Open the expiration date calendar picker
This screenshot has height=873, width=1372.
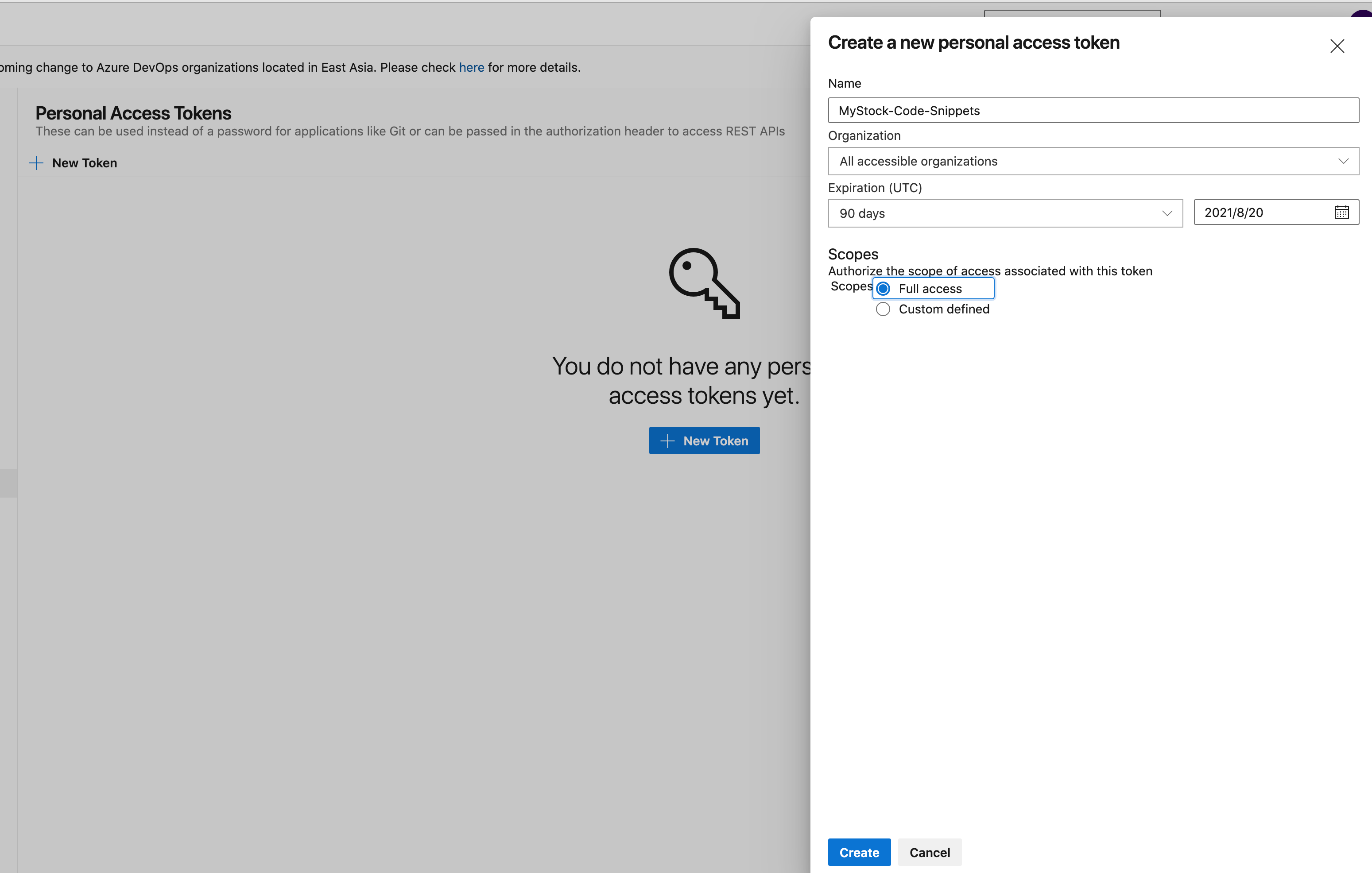(1341, 212)
